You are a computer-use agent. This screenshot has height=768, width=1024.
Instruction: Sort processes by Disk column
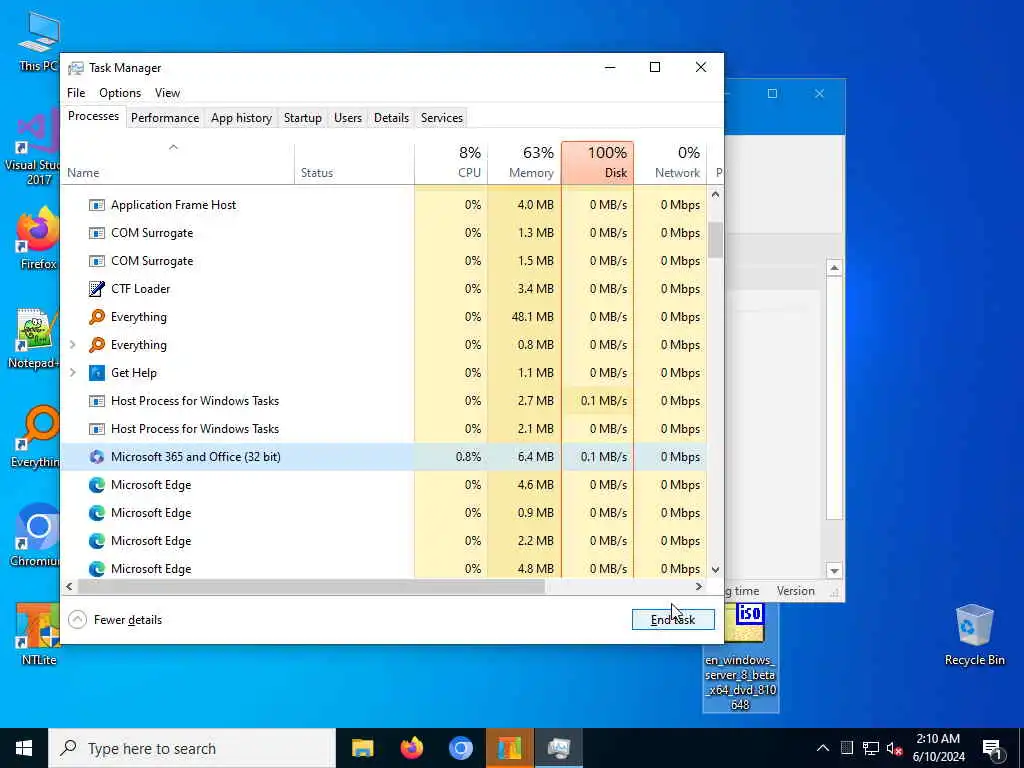click(598, 163)
